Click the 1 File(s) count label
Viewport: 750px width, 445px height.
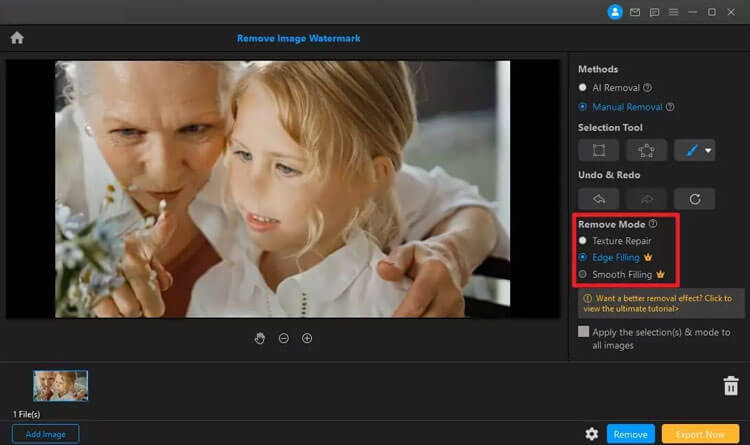click(26, 414)
